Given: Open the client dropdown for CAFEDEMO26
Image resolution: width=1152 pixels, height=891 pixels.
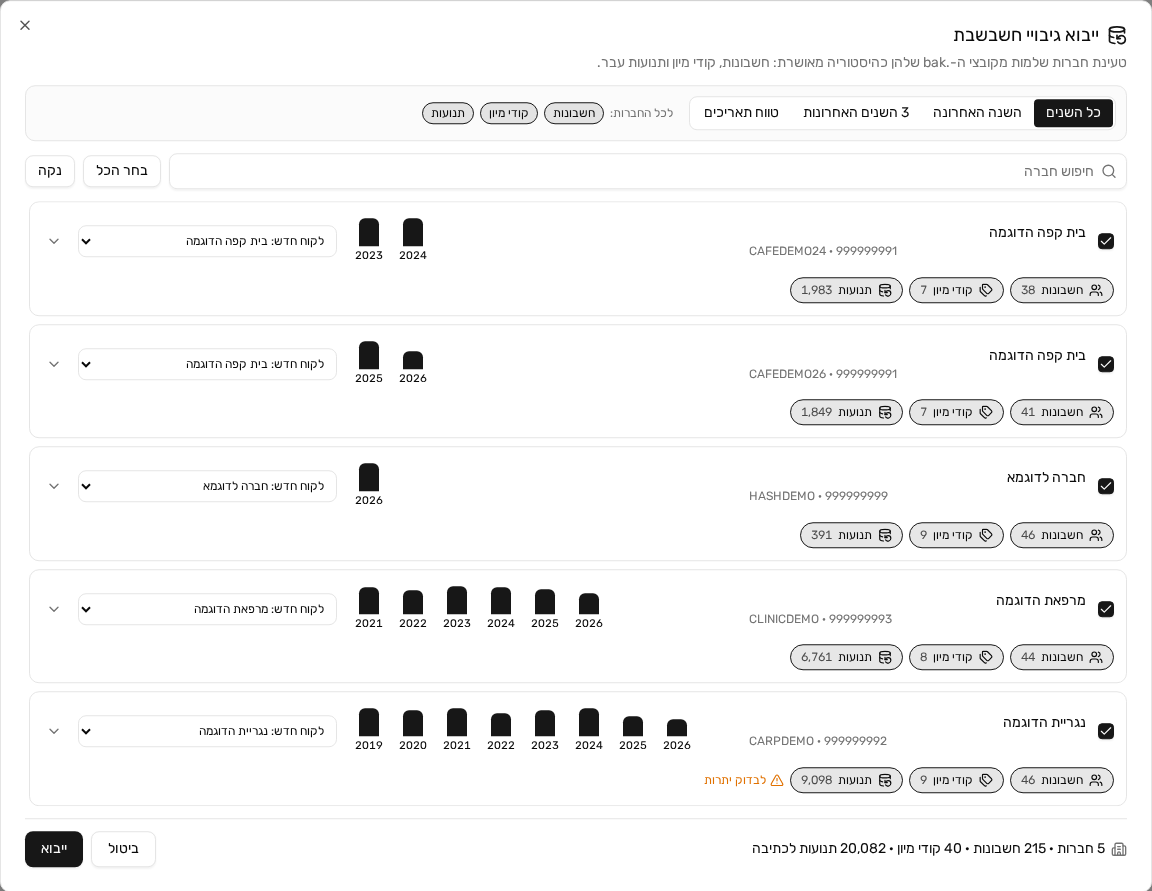Looking at the screenshot, I should (x=207, y=364).
